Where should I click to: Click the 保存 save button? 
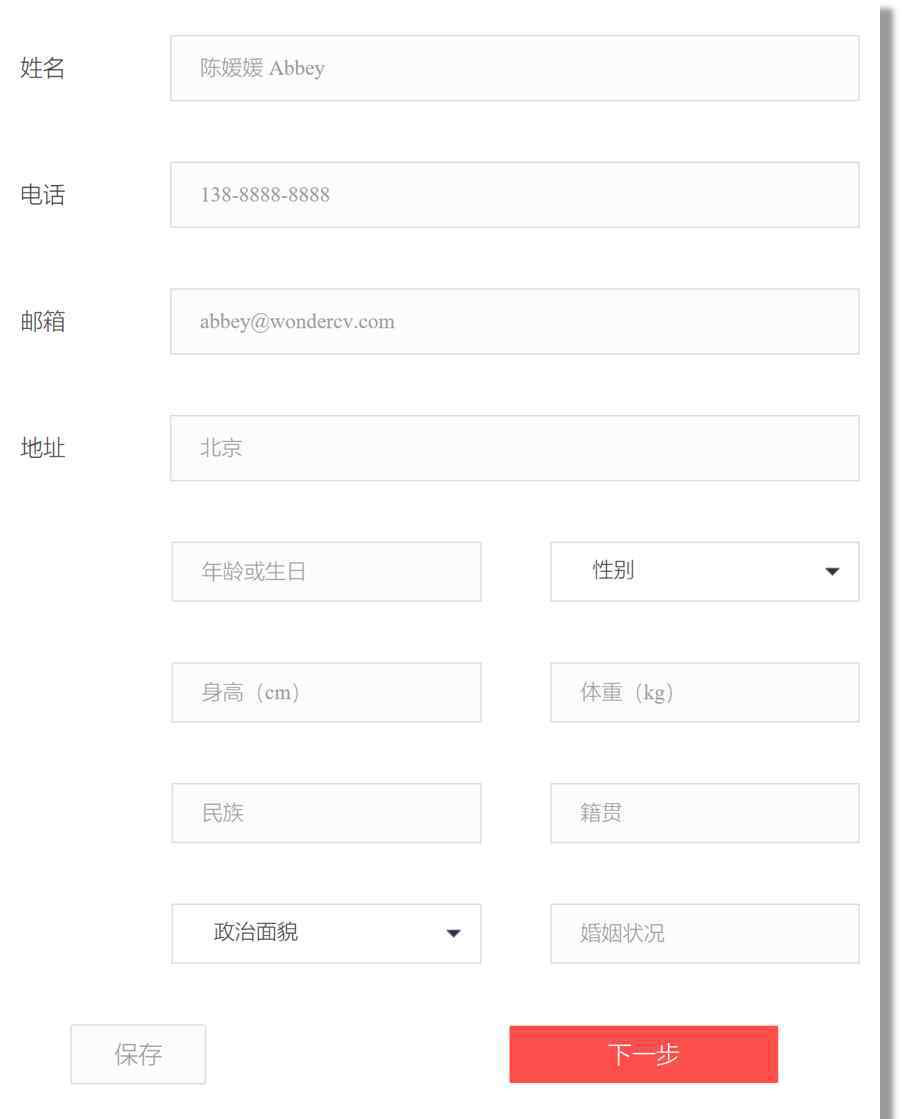pos(138,1054)
